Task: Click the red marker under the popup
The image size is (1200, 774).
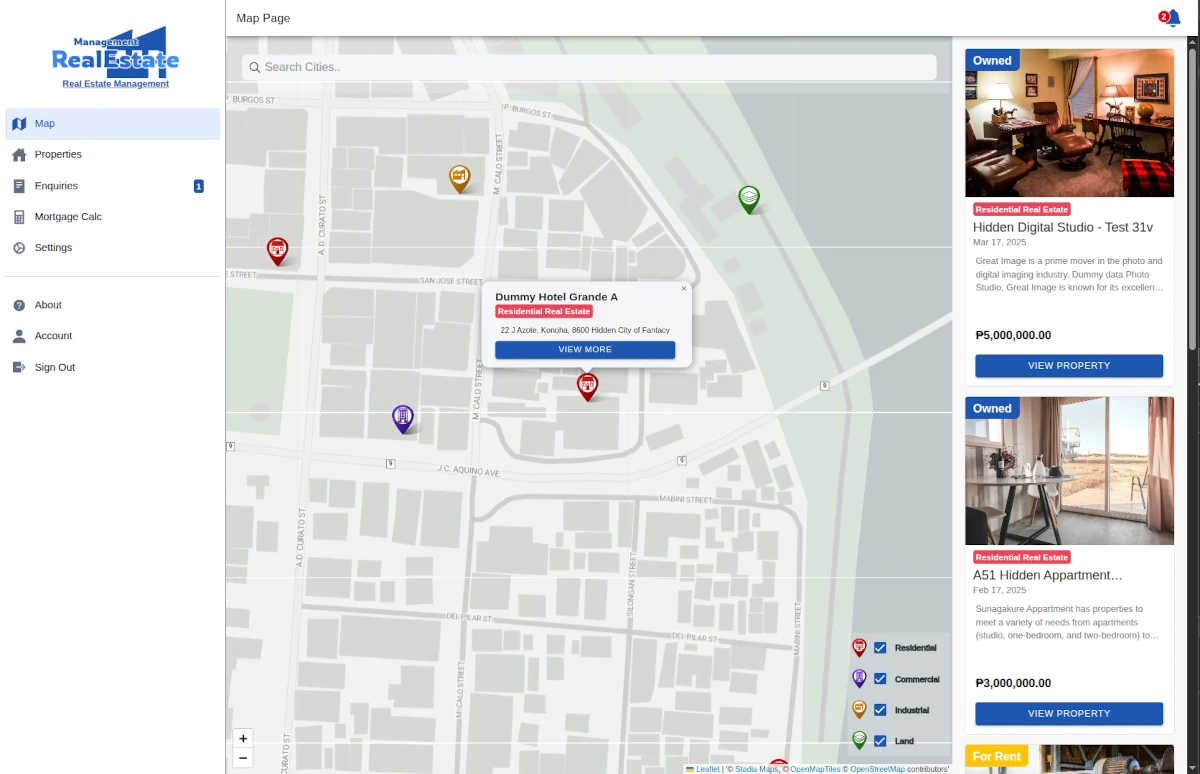Action: click(x=588, y=387)
